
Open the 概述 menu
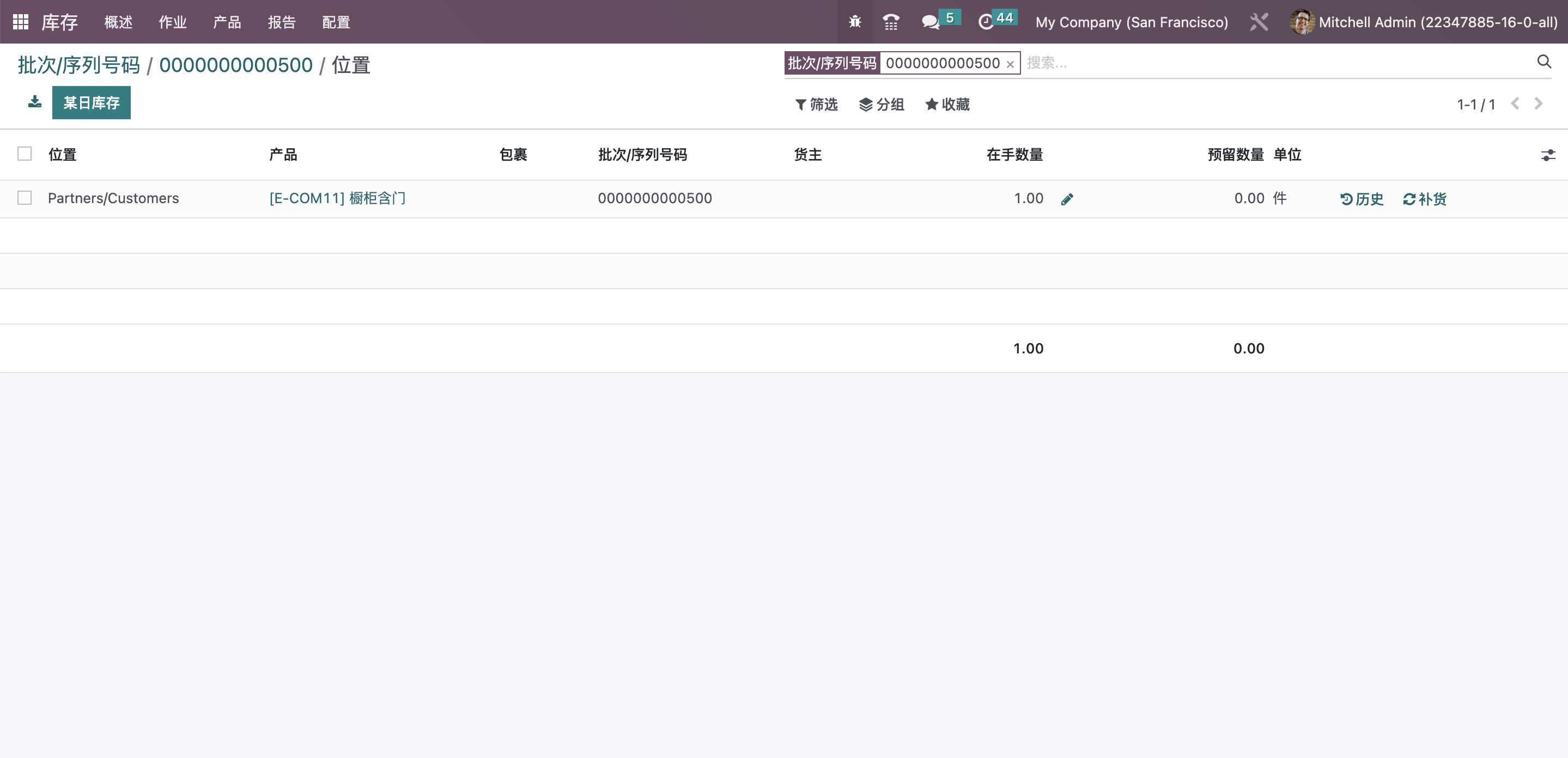point(118,22)
